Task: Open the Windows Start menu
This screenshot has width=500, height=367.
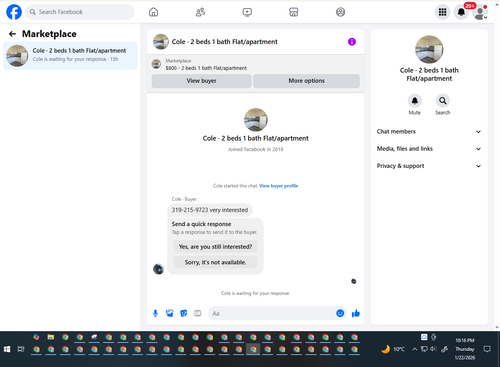Action: [7, 349]
